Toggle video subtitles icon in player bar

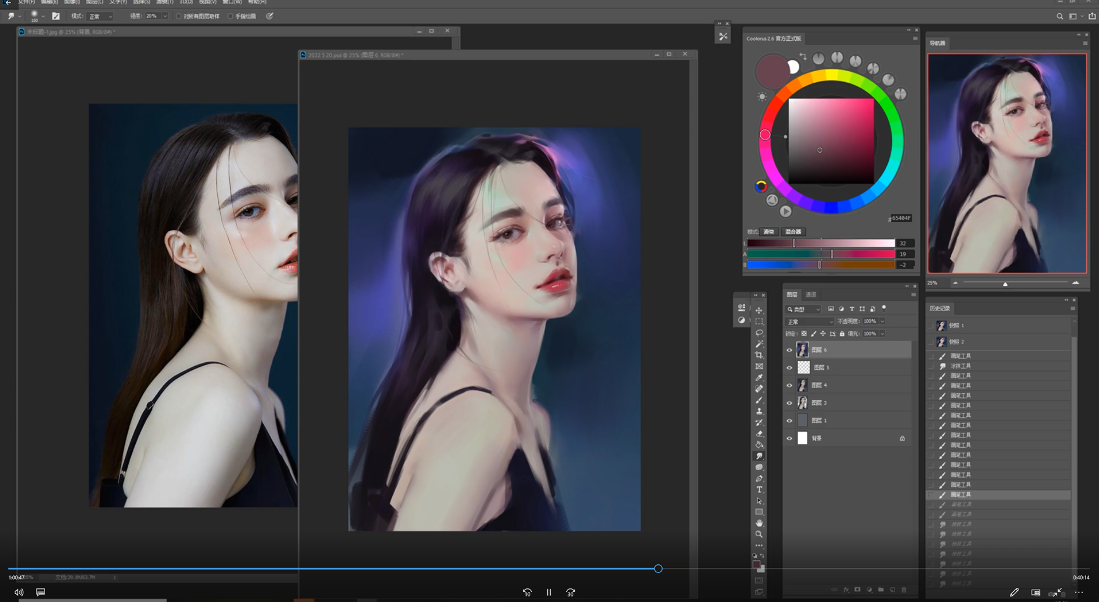41,591
